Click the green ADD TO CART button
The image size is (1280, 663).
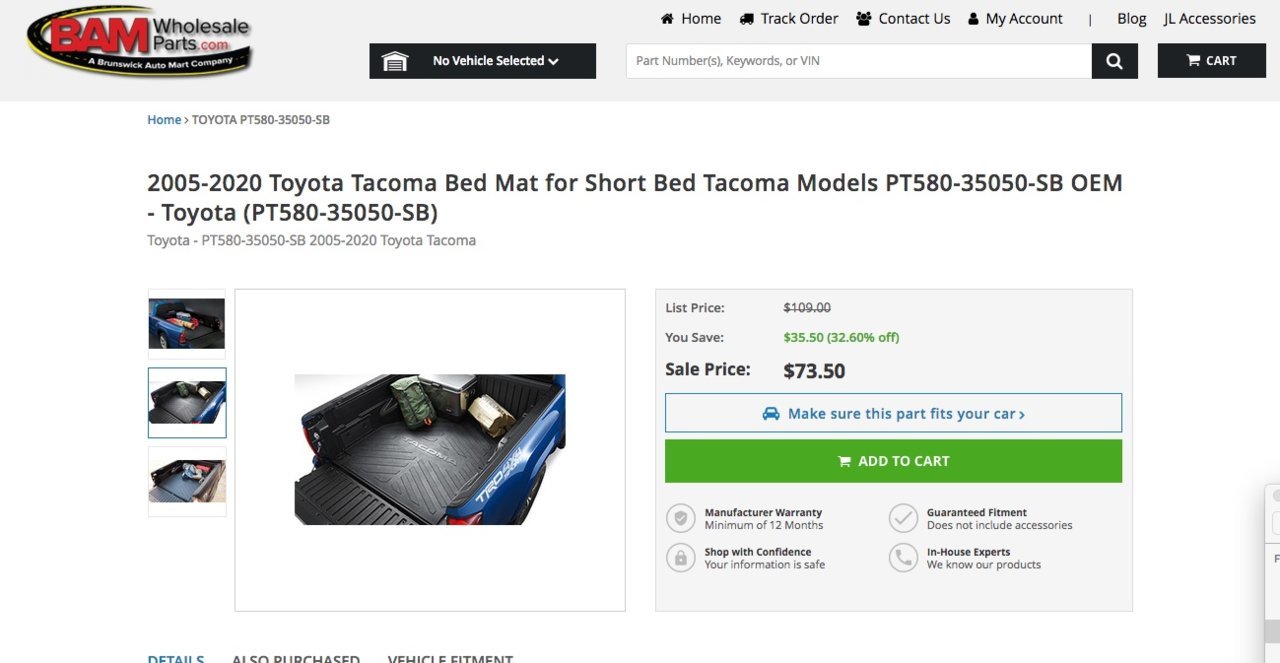(893, 461)
